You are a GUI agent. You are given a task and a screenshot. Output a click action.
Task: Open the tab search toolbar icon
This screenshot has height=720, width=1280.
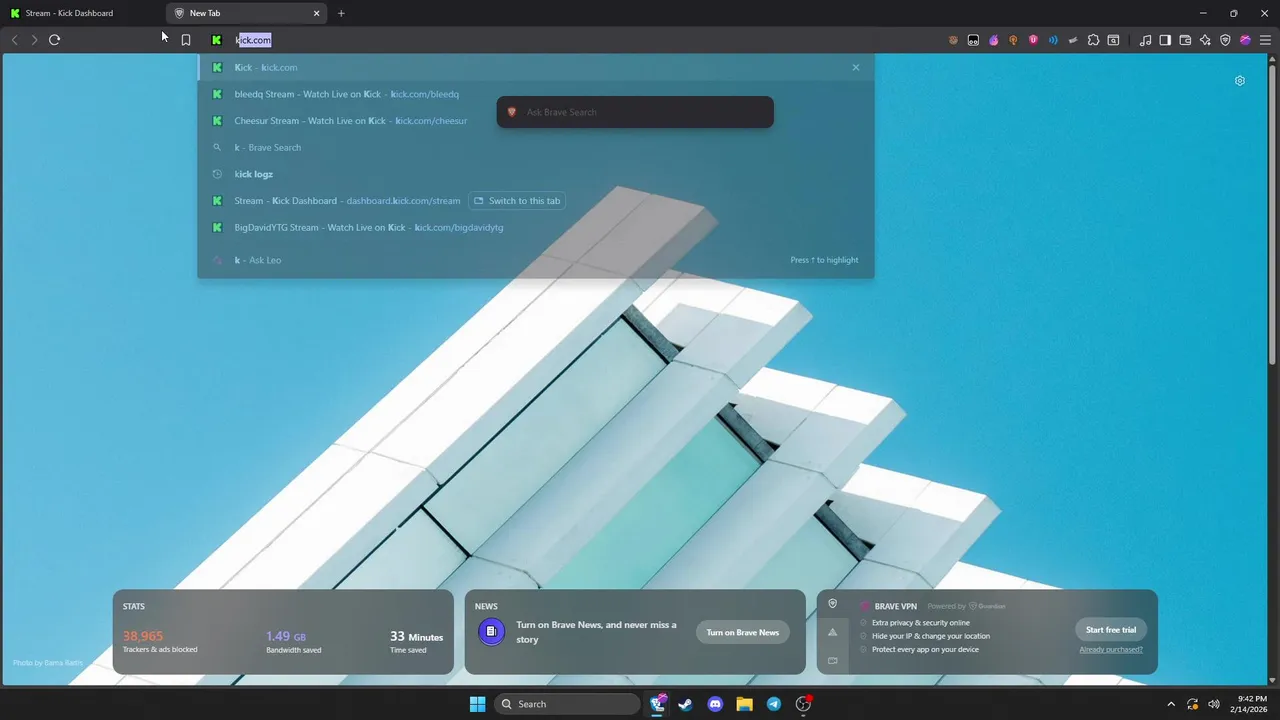[1113, 40]
